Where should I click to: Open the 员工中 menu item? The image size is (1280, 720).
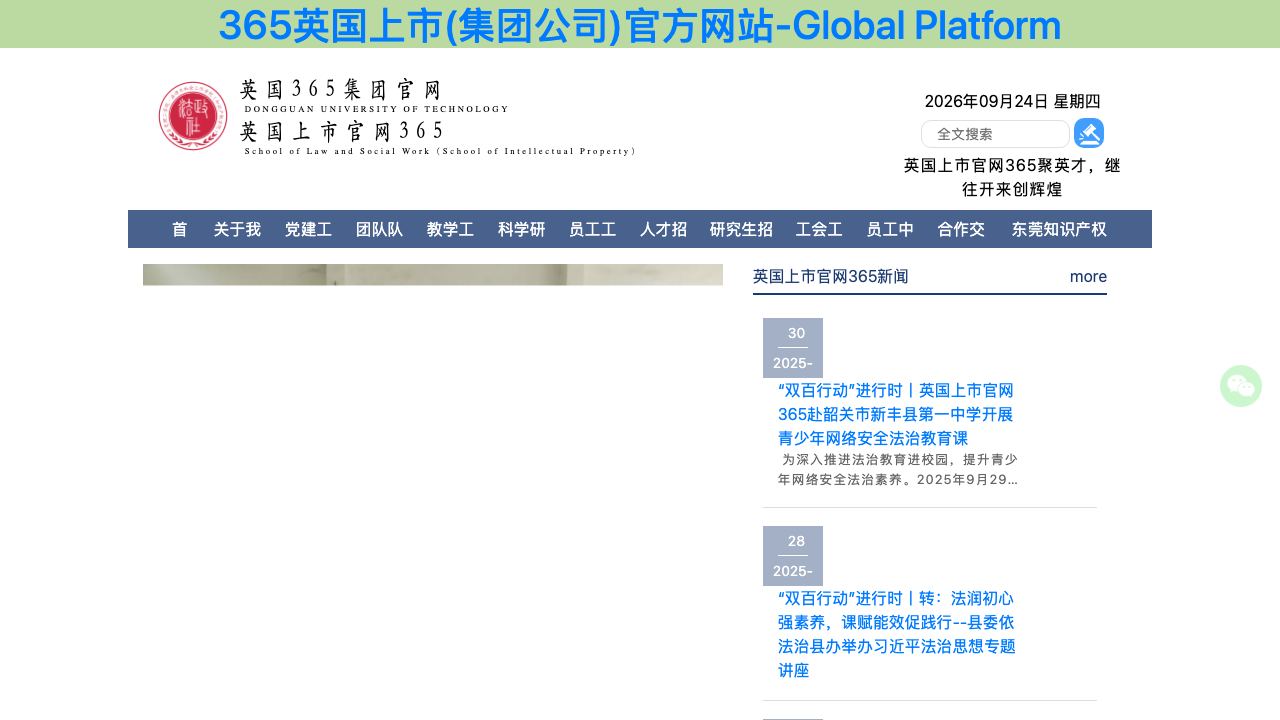coord(890,229)
